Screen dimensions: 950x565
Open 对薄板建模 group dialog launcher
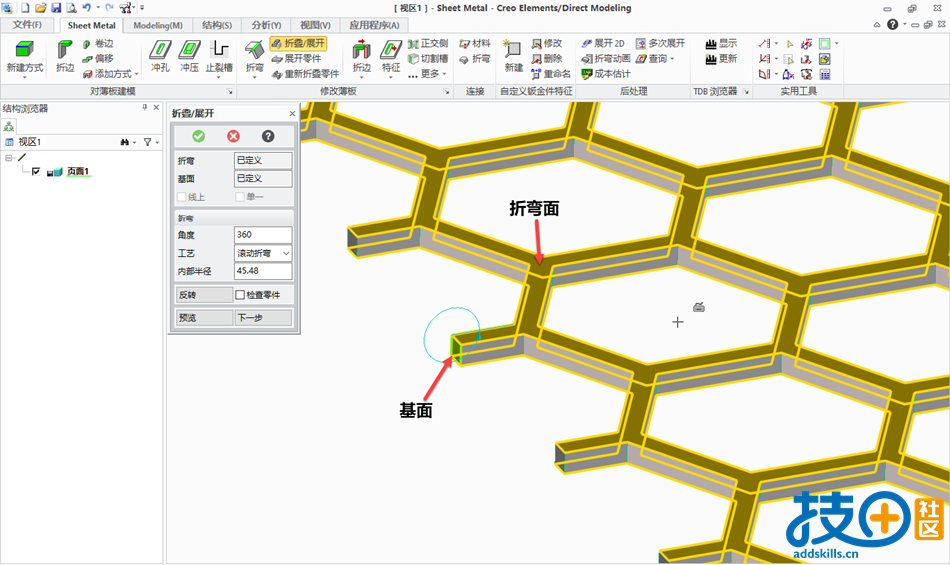pos(230,91)
